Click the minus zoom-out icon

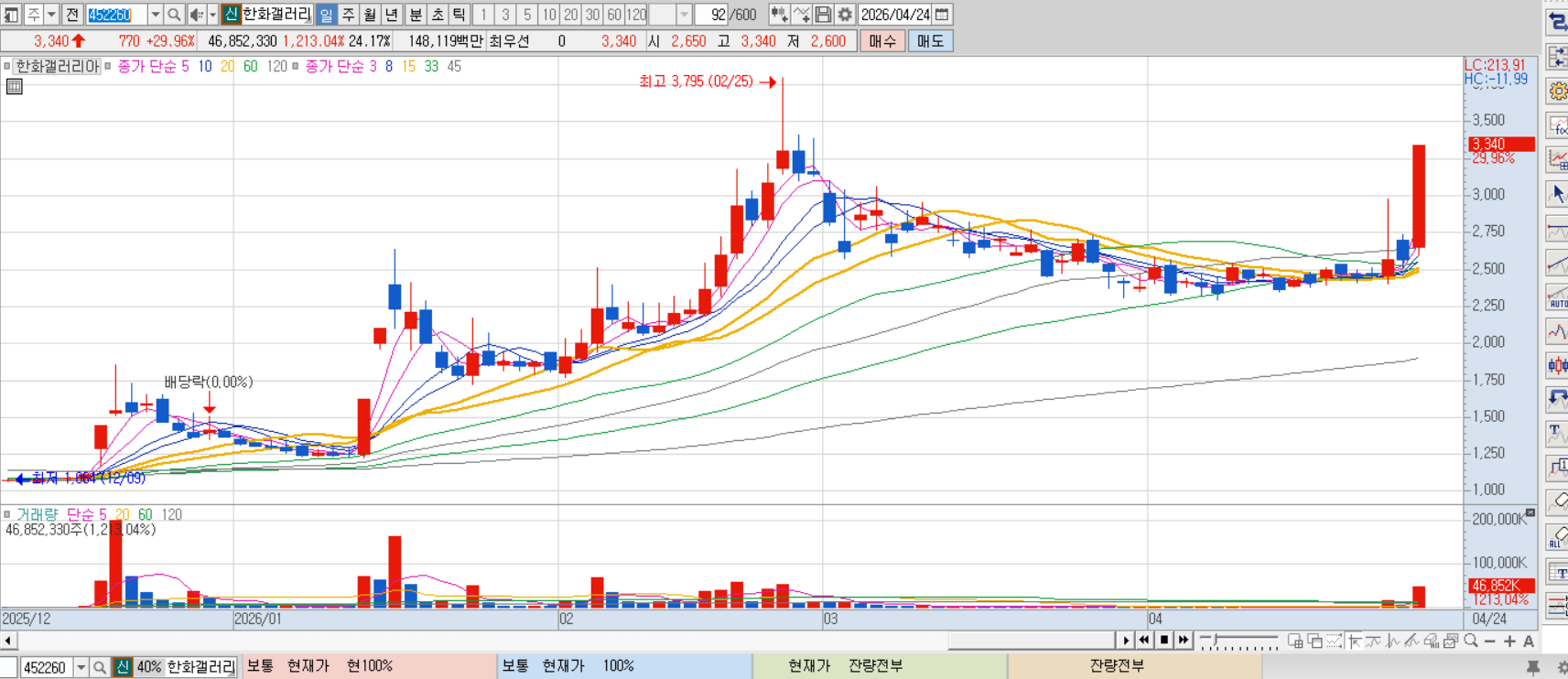[x=1490, y=641]
